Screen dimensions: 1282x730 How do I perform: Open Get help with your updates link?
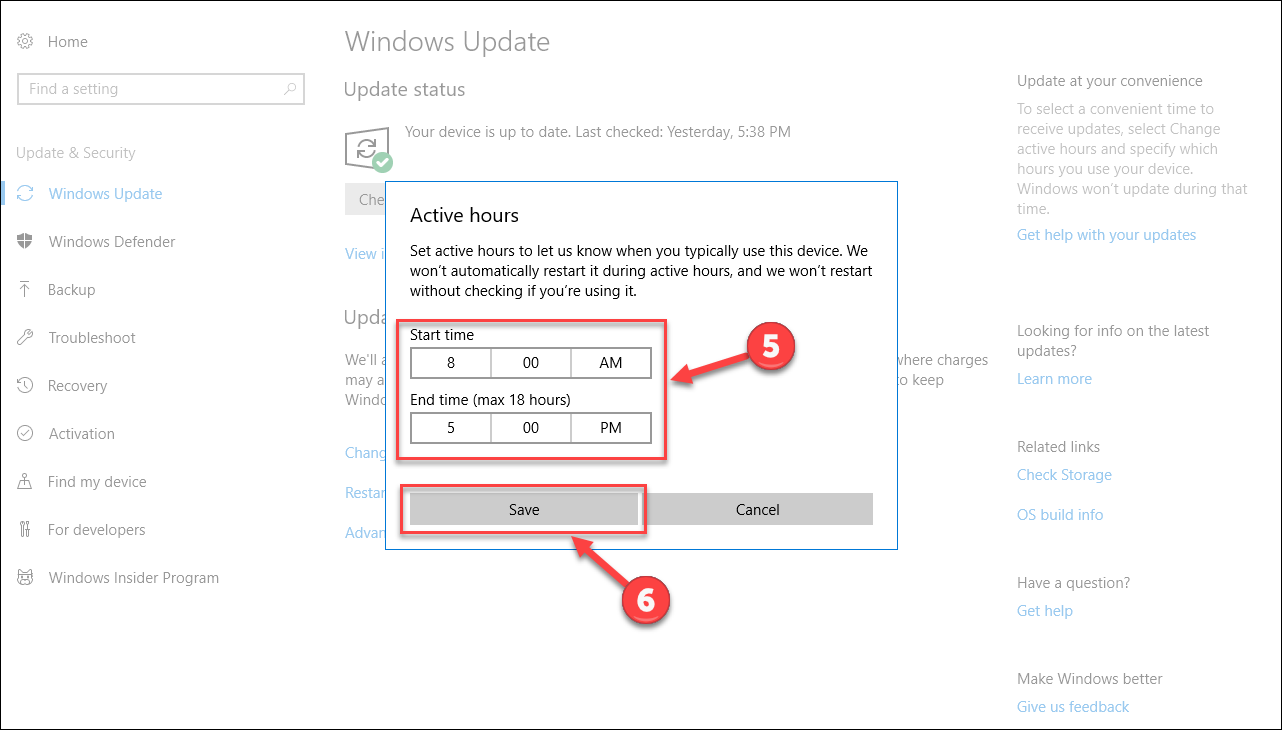coord(1106,235)
